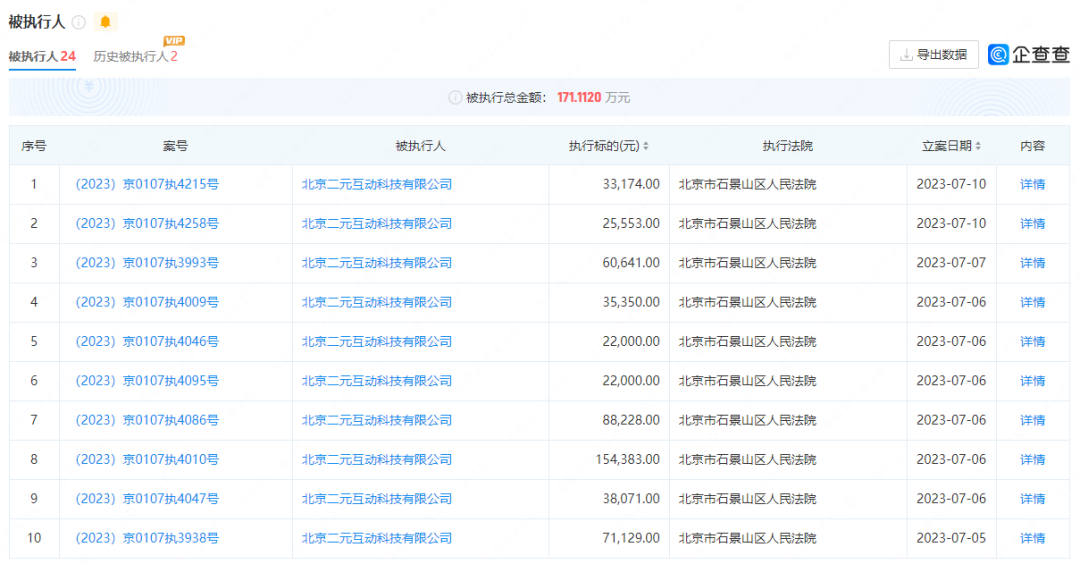1080x564 pixels.
Task: Select the amount 33,174.00
Action: [x=631, y=185]
